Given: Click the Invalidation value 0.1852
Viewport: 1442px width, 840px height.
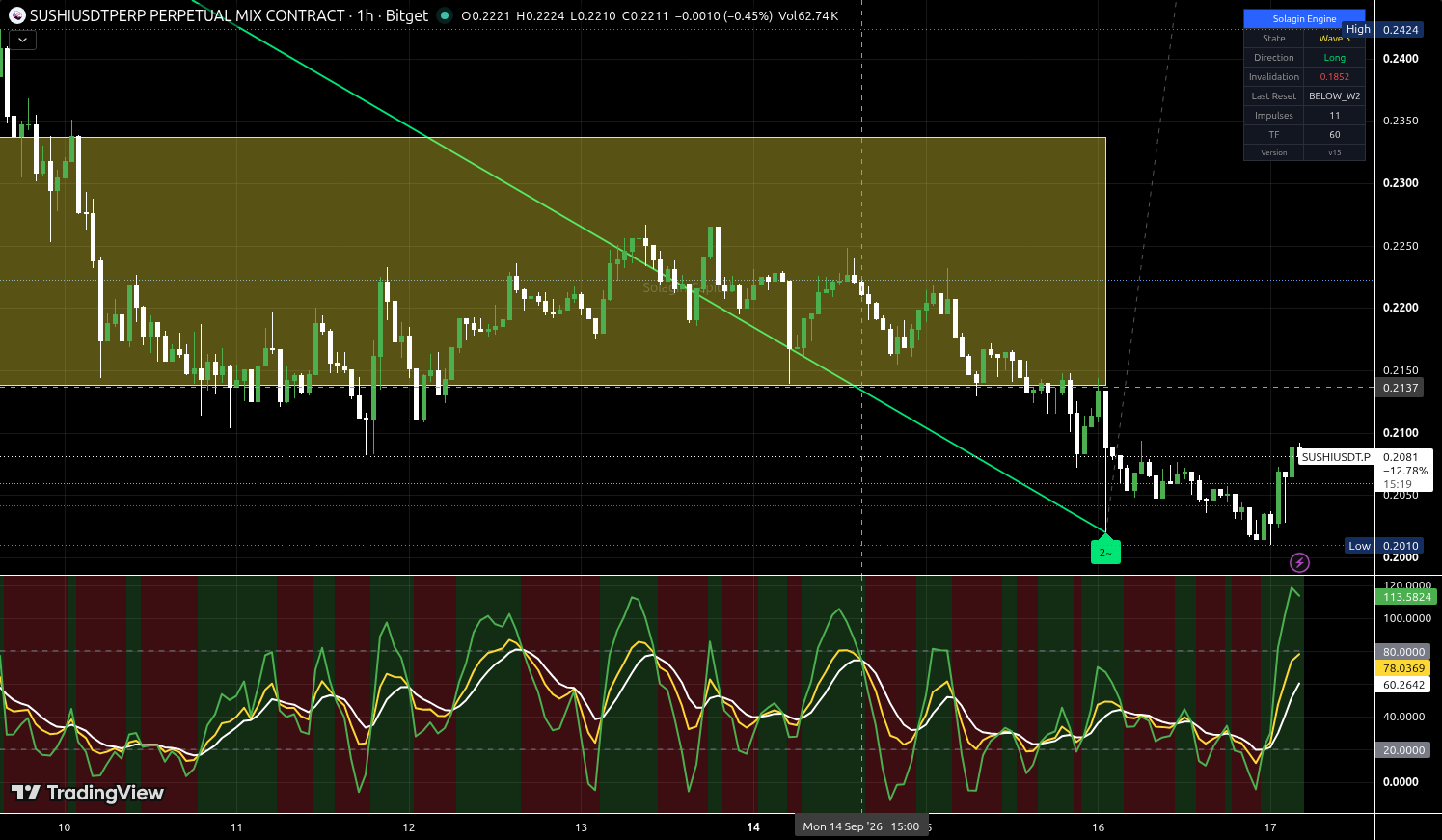Looking at the screenshot, I should point(1335,77).
